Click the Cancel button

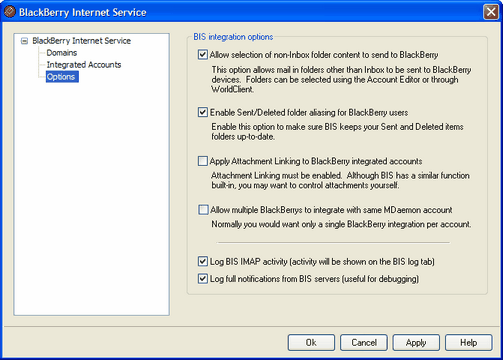tap(364, 343)
